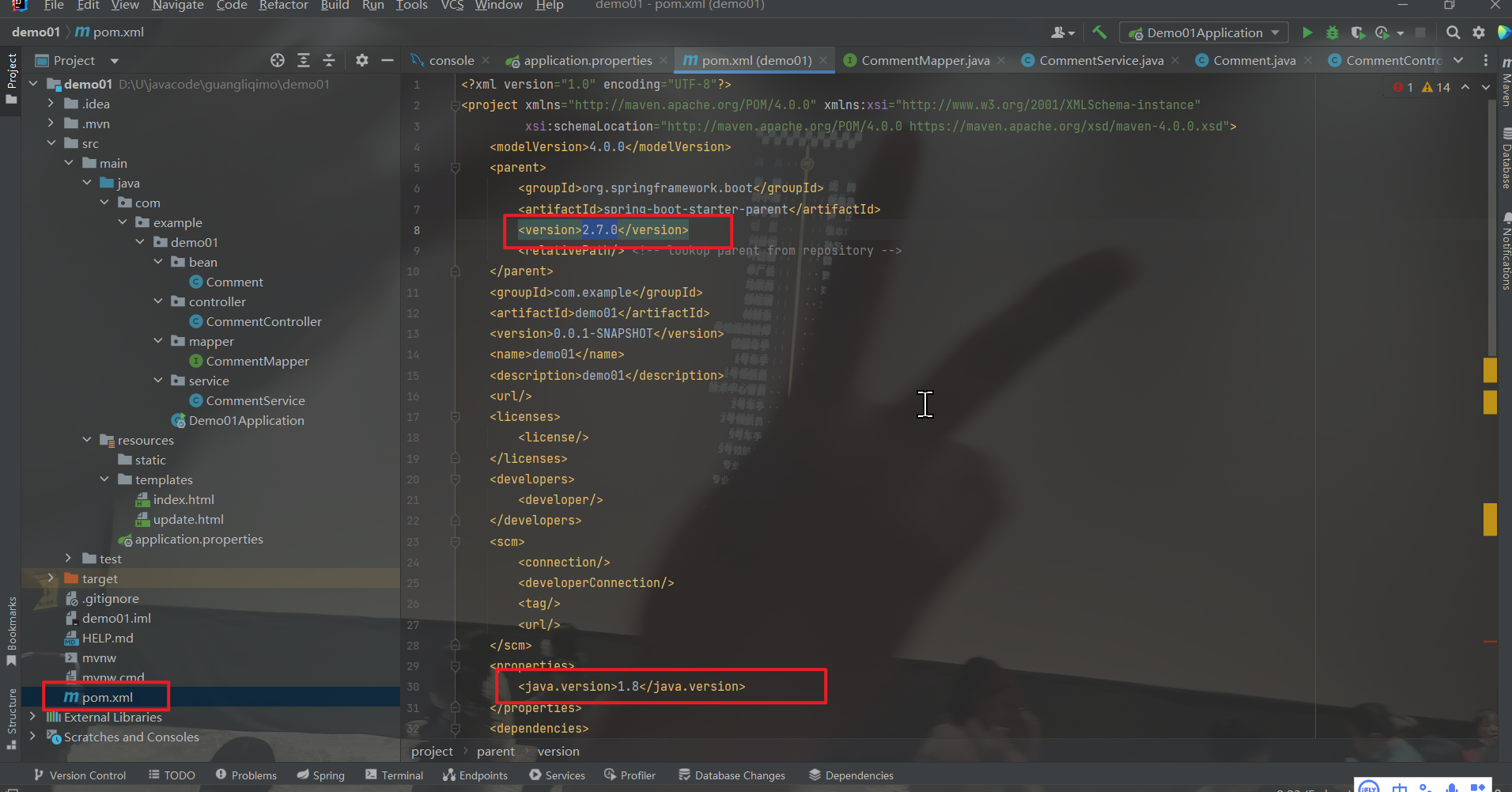Screen dimensions: 1512x792
Task: Start debugging with the bug icon
Action: (x=1333, y=32)
